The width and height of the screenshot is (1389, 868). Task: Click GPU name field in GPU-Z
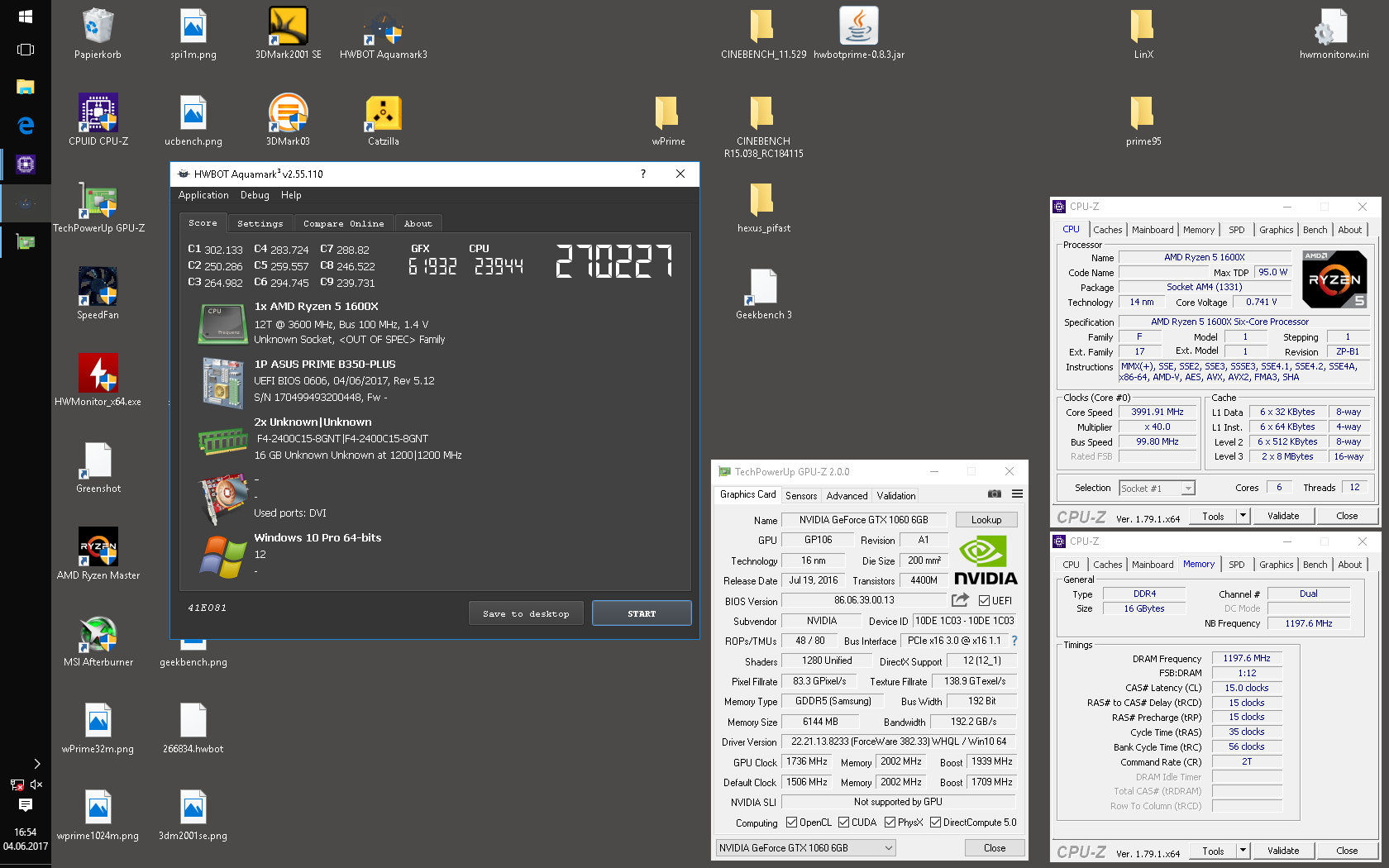point(863,520)
